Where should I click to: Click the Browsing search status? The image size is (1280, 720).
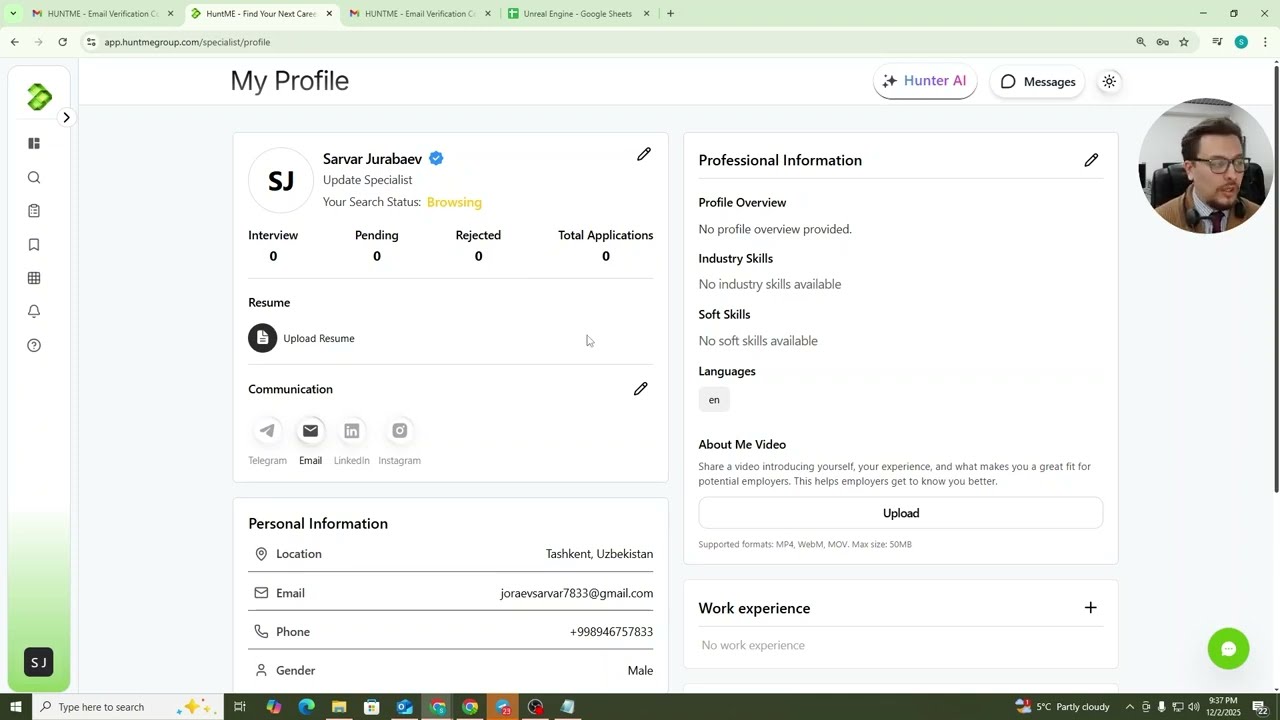[x=454, y=202]
